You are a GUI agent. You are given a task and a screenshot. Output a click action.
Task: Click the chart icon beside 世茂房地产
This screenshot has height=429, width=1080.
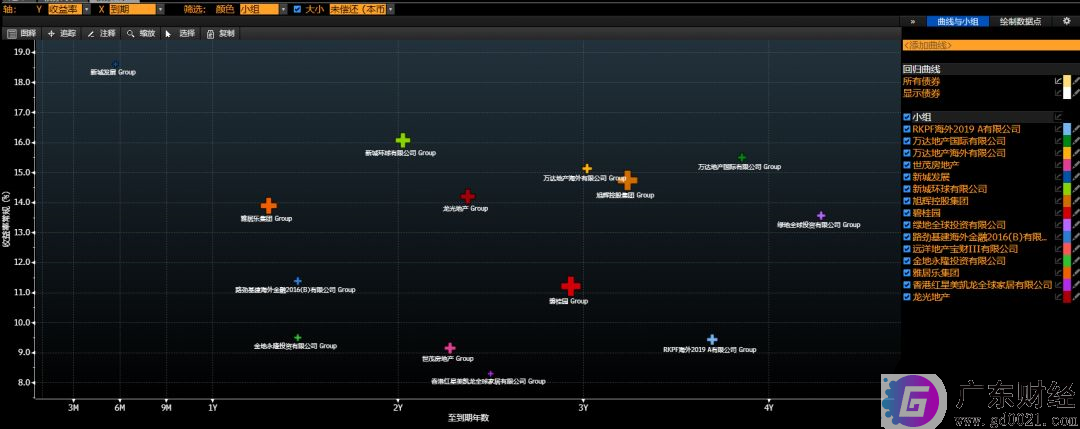1058,165
